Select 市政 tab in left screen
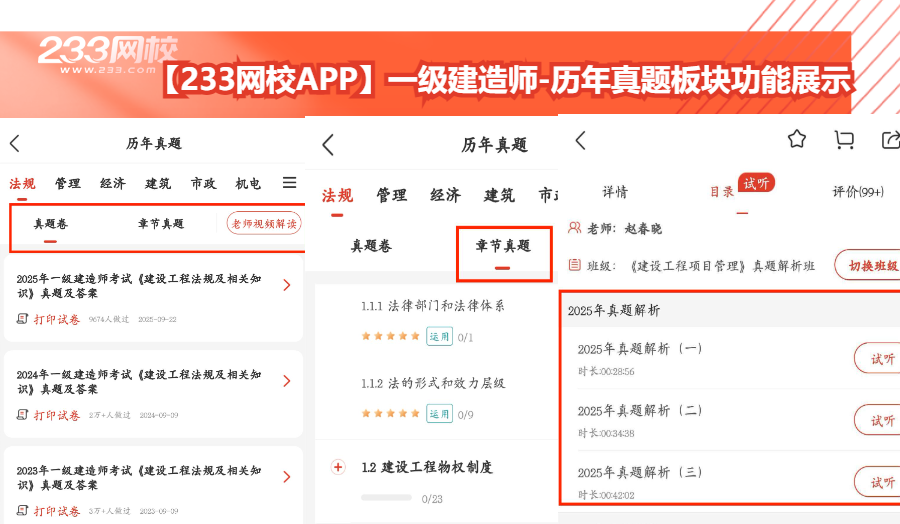Screen dimensions: 900x524 click(x=204, y=184)
